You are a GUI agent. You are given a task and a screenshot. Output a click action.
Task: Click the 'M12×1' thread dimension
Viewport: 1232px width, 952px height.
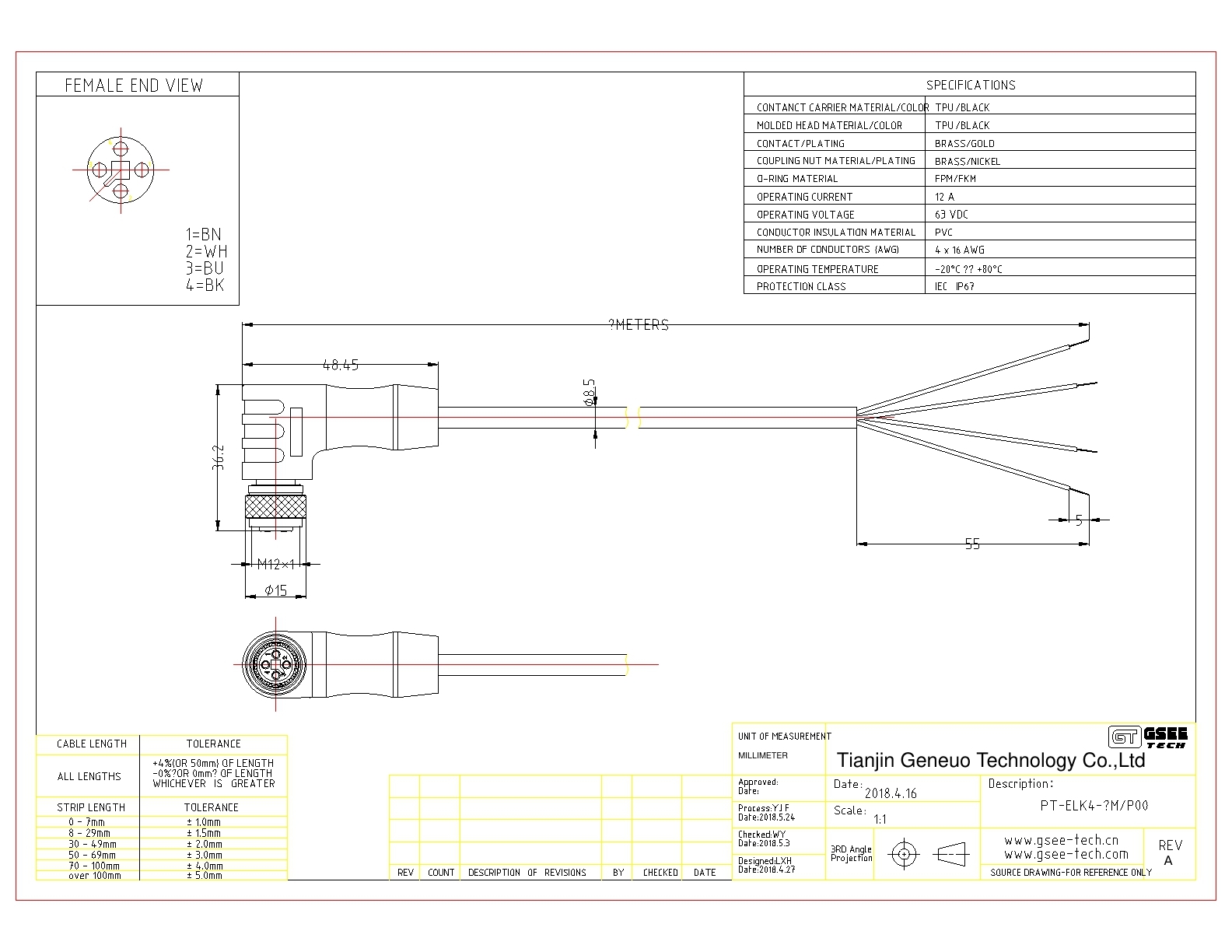point(276,564)
